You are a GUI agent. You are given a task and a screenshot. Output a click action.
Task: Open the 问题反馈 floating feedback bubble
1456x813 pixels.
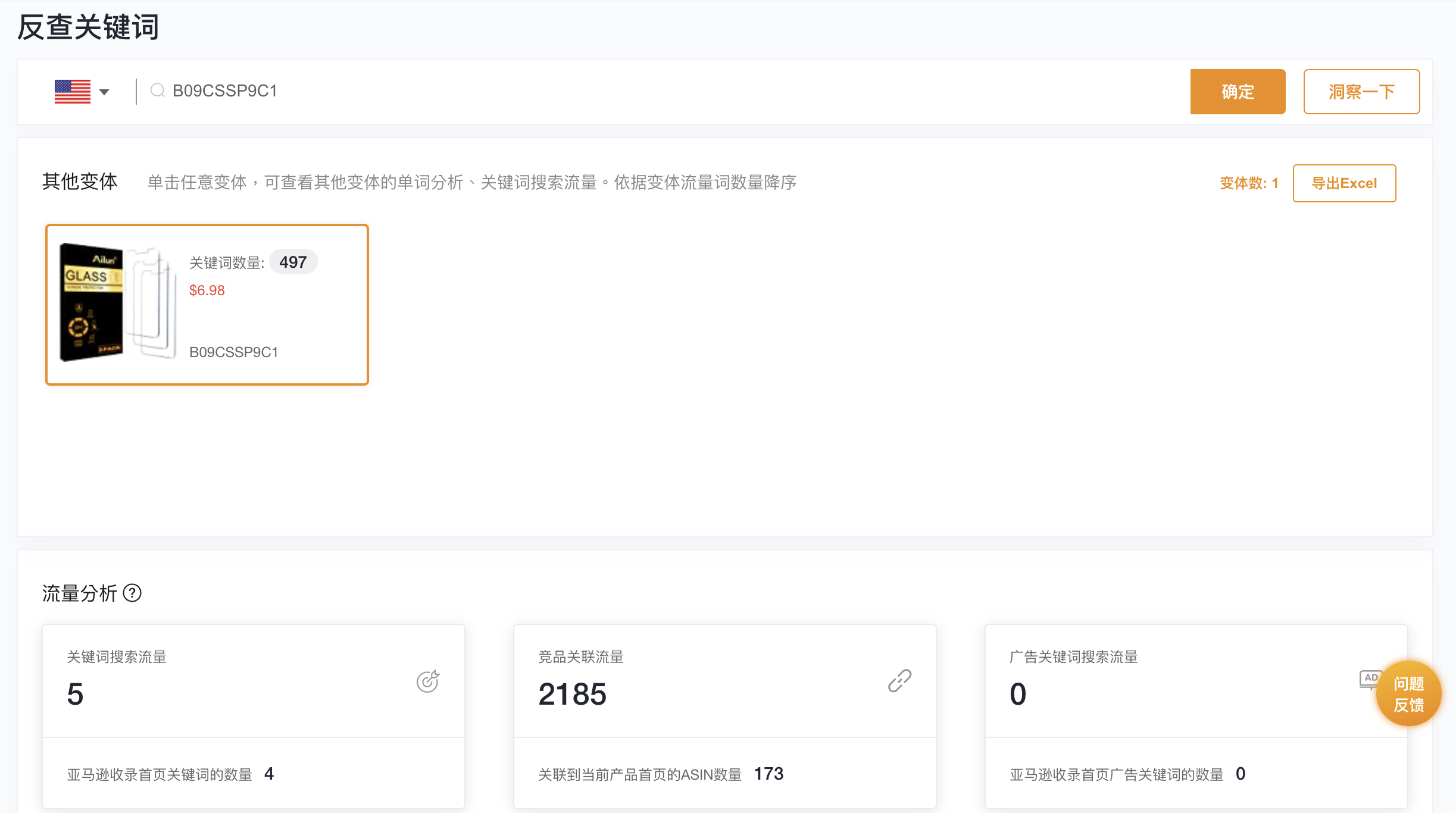point(1408,694)
